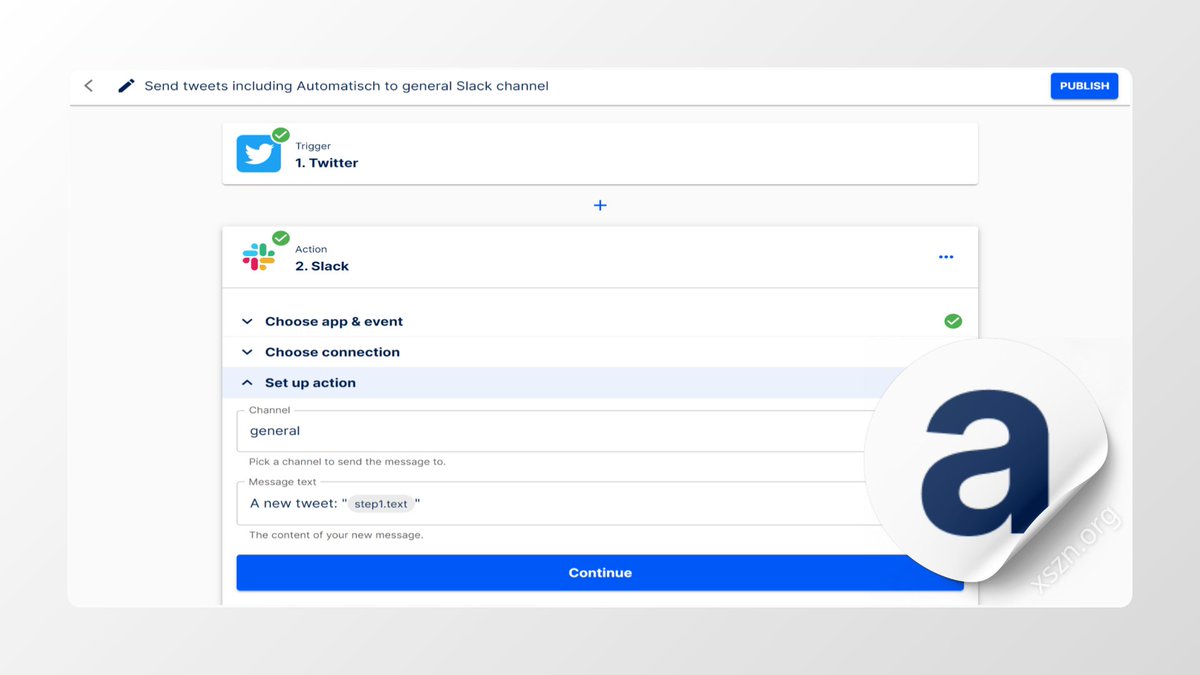Click the step1.text variable chip
The height and width of the screenshot is (675, 1200).
click(383, 503)
